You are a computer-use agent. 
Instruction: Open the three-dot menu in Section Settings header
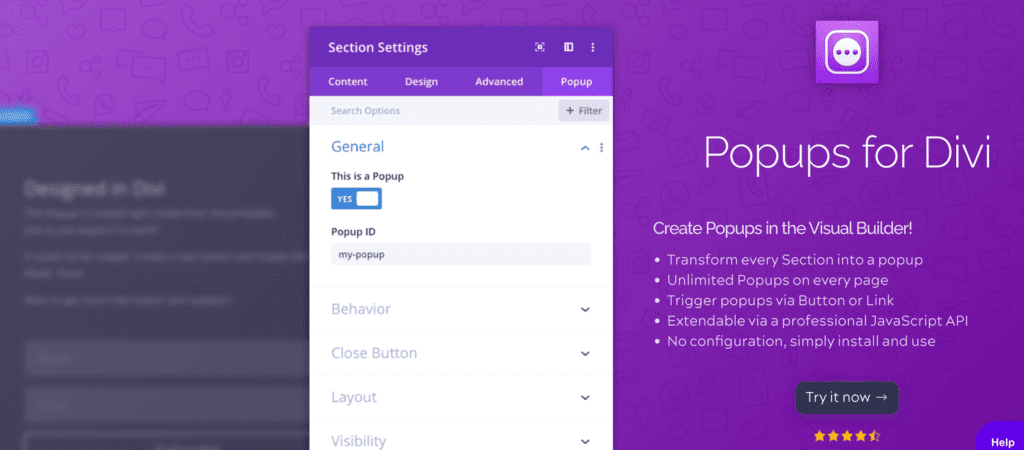[593, 47]
